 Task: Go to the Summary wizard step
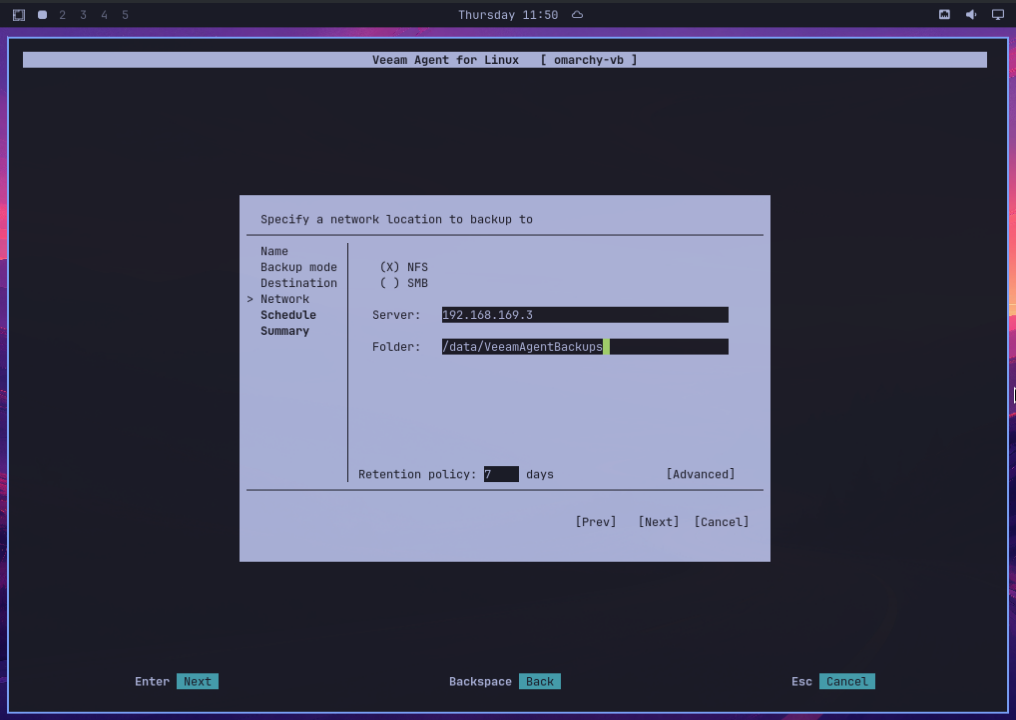(285, 331)
